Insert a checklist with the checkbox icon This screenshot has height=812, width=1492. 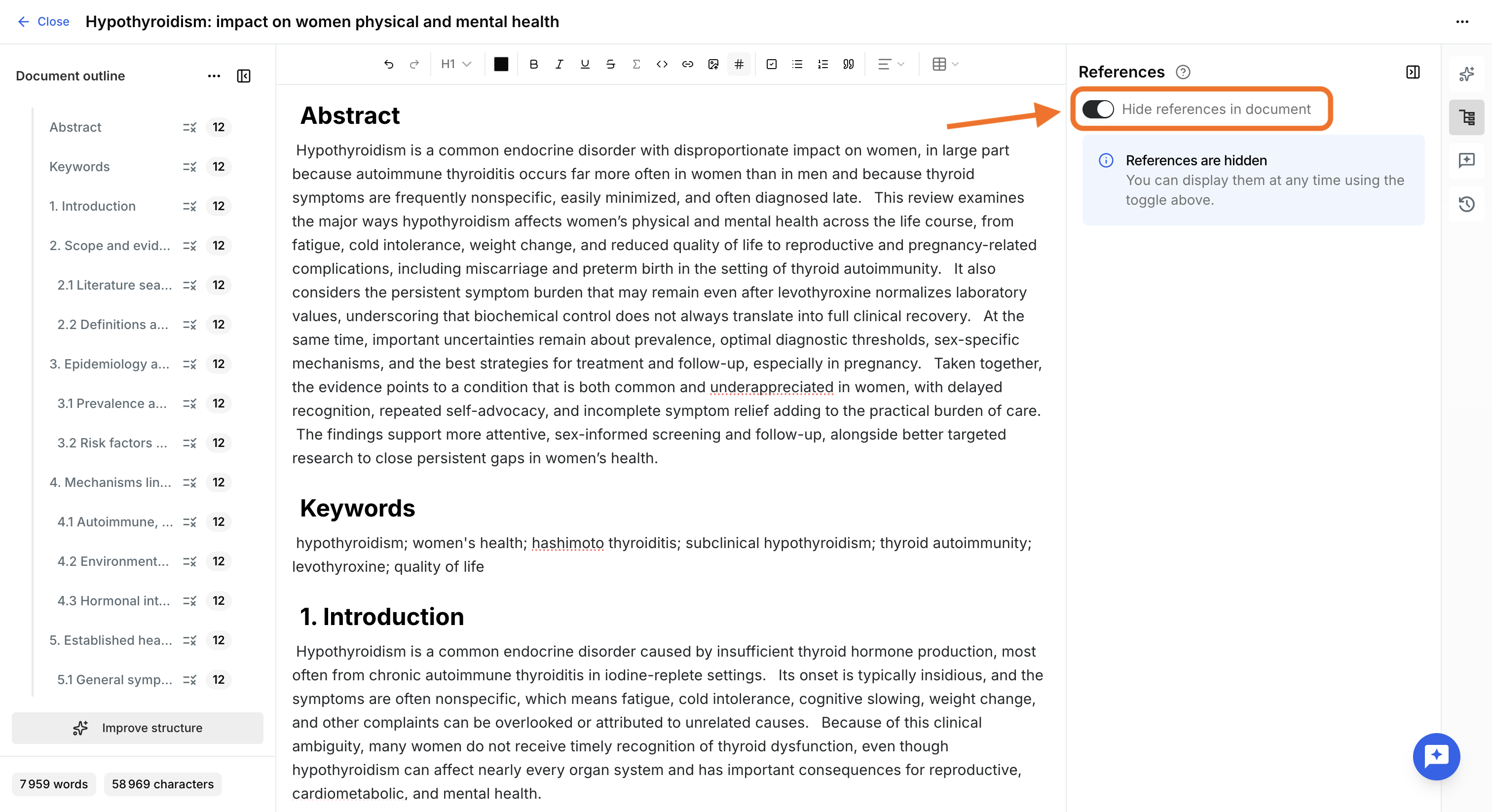(772, 64)
